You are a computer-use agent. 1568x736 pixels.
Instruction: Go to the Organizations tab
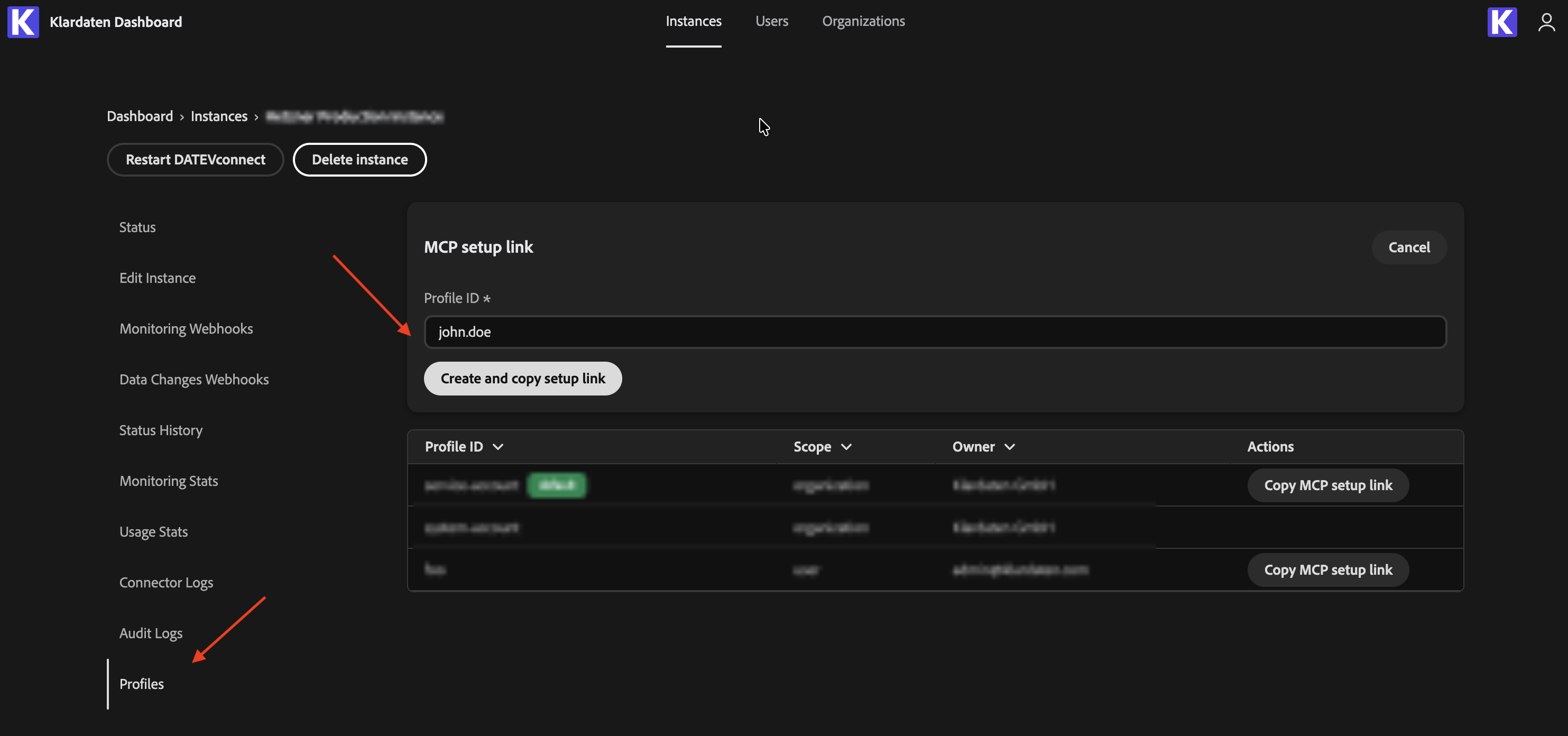pyautogui.click(x=863, y=21)
